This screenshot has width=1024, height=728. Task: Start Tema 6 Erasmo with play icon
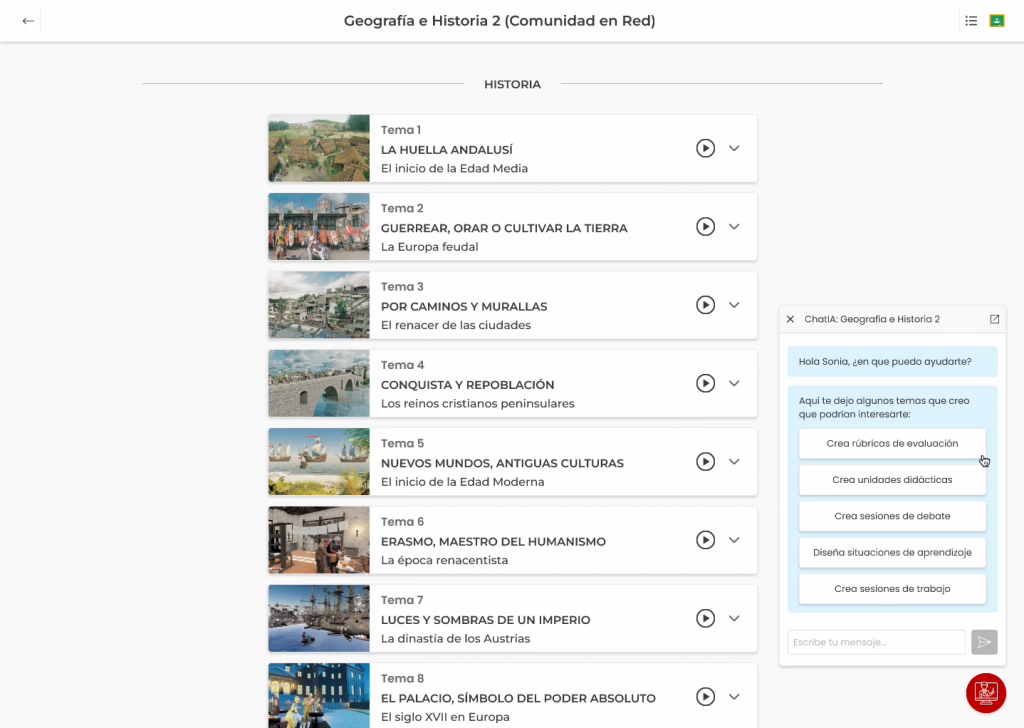705,540
